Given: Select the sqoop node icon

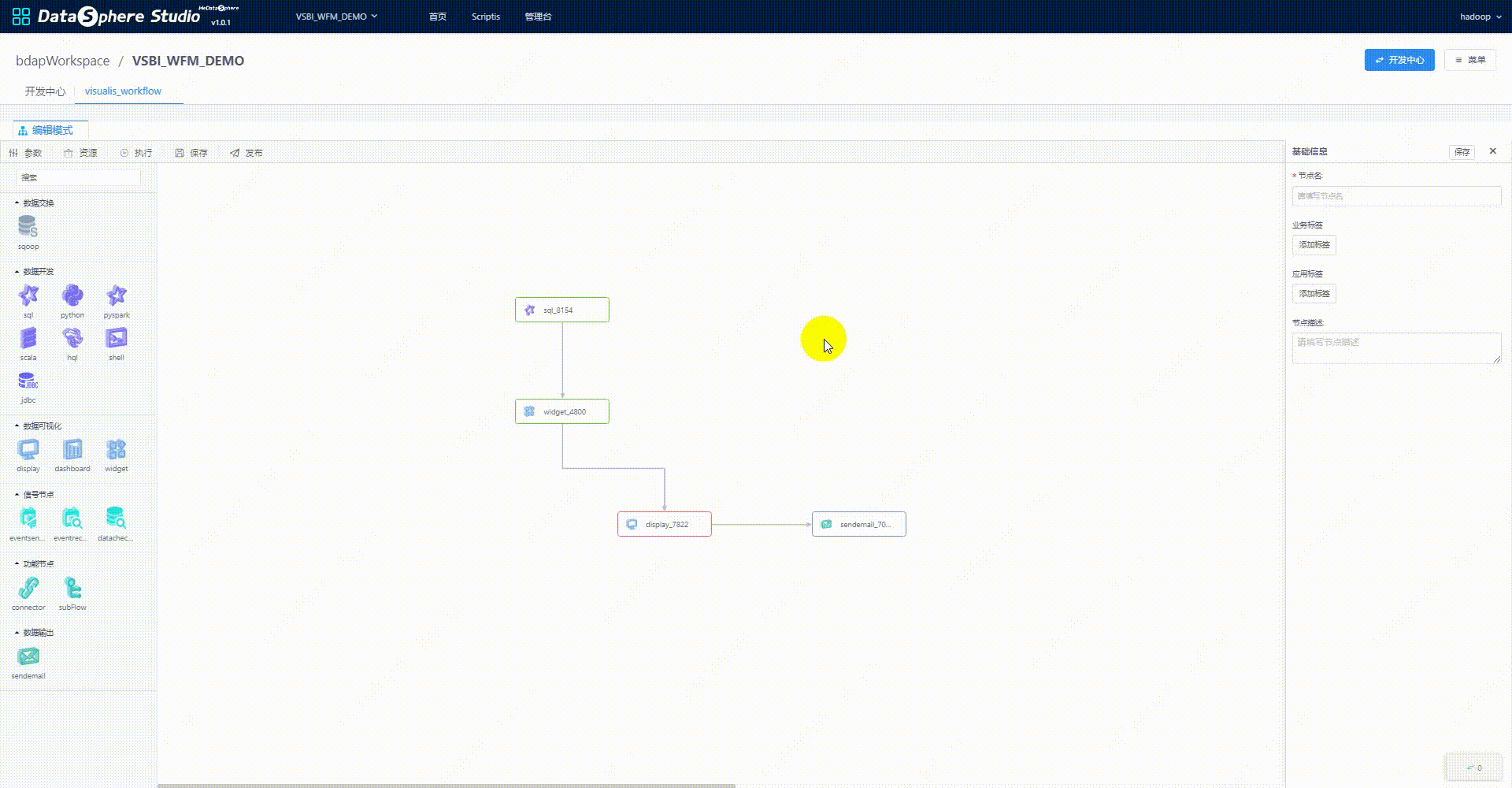Looking at the screenshot, I should (28, 228).
